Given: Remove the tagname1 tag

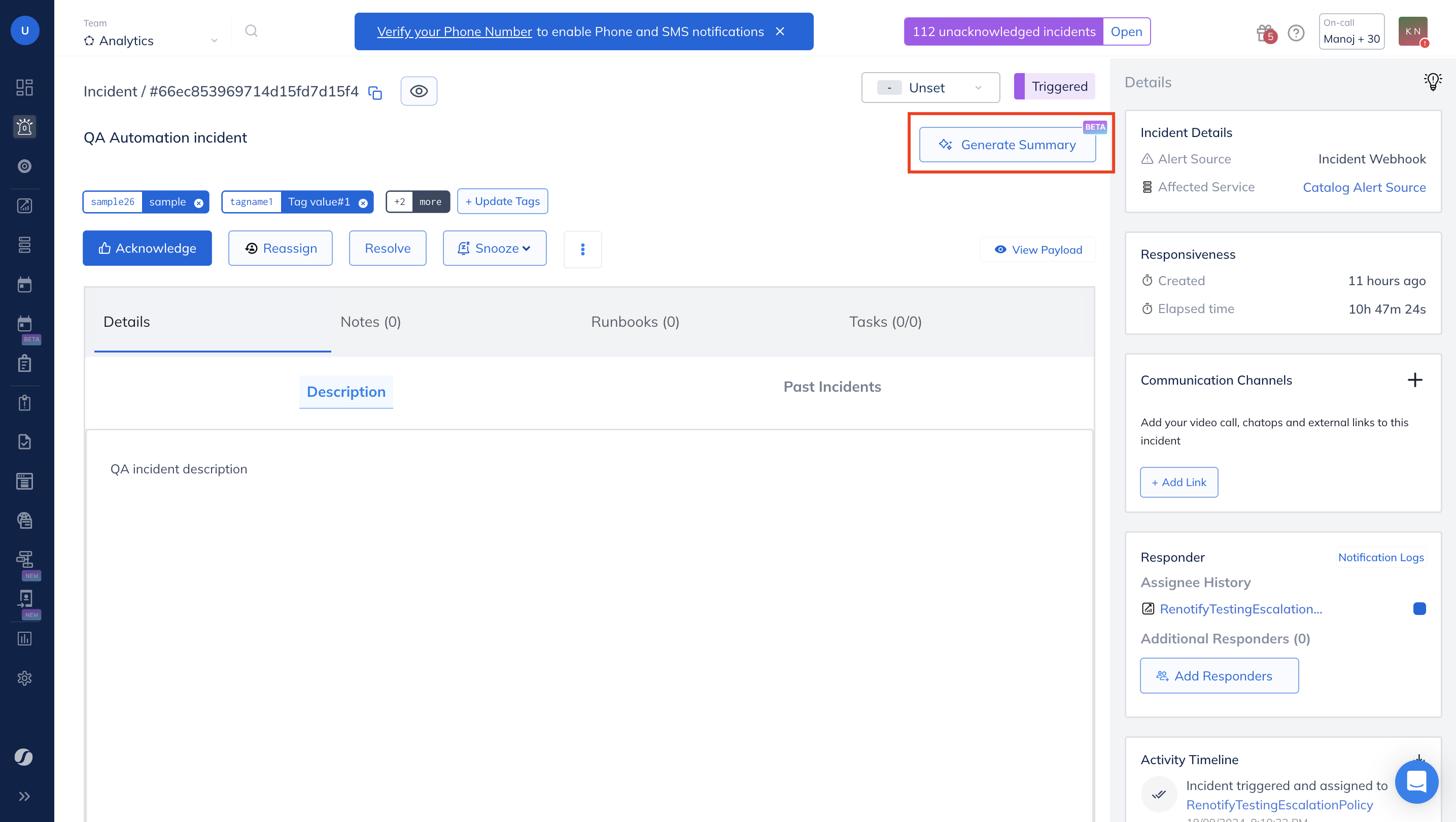Looking at the screenshot, I should coord(363,203).
